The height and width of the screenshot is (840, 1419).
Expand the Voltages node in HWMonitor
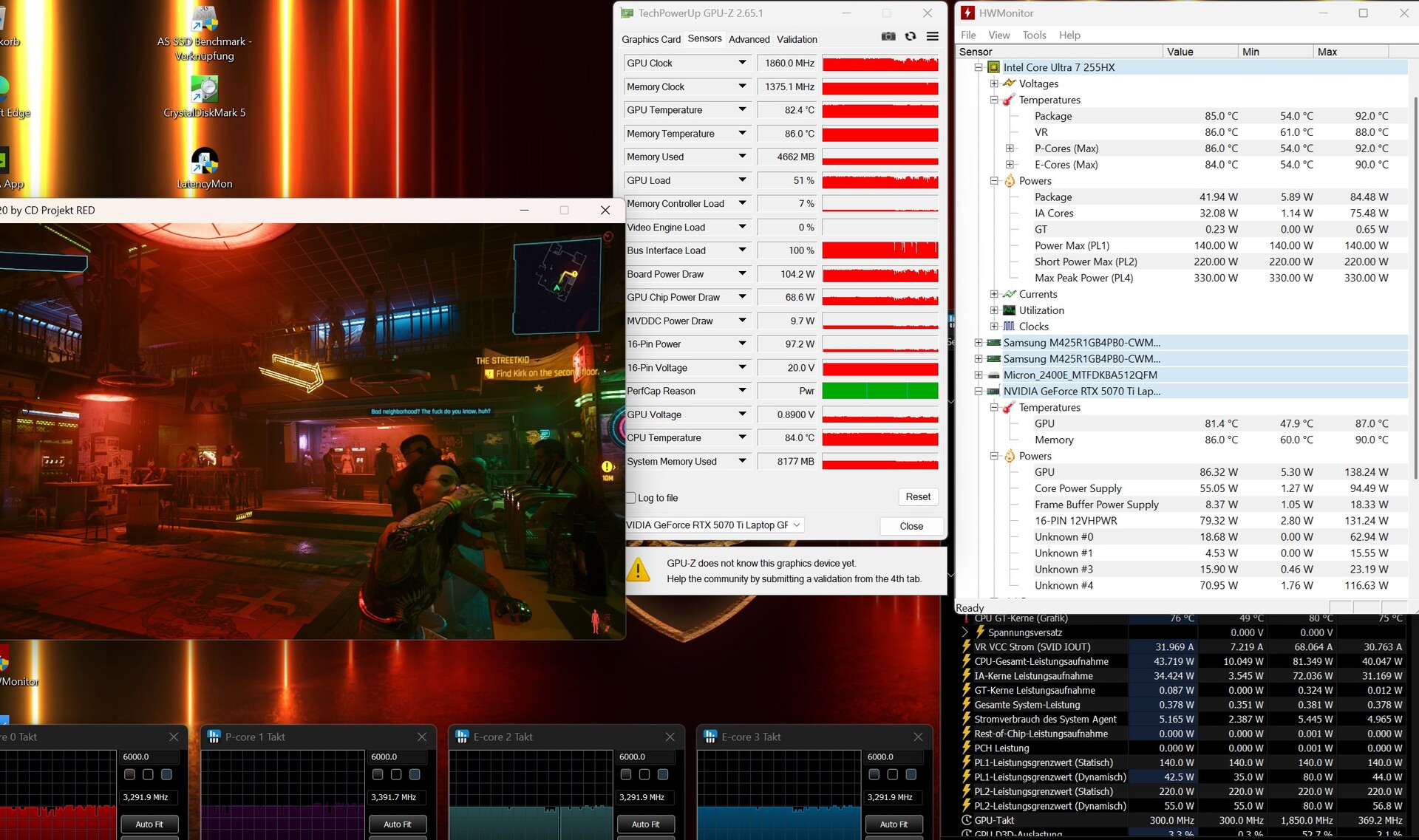[994, 83]
